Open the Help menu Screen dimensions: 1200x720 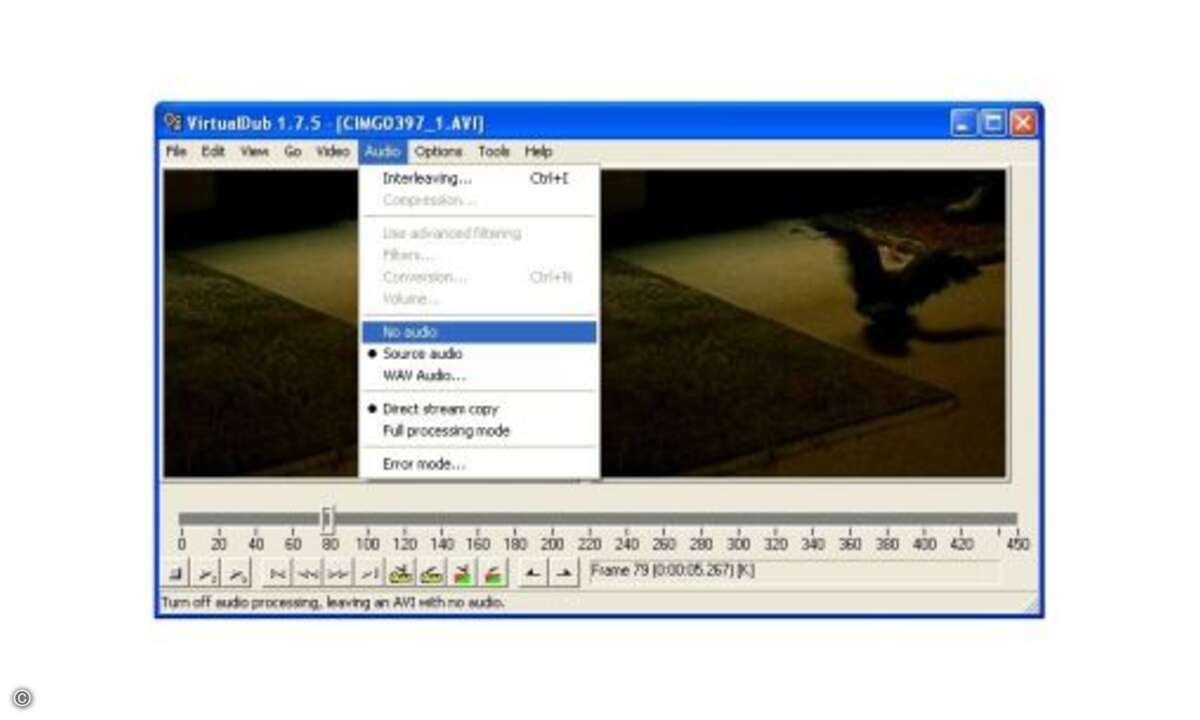[x=538, y=152]
